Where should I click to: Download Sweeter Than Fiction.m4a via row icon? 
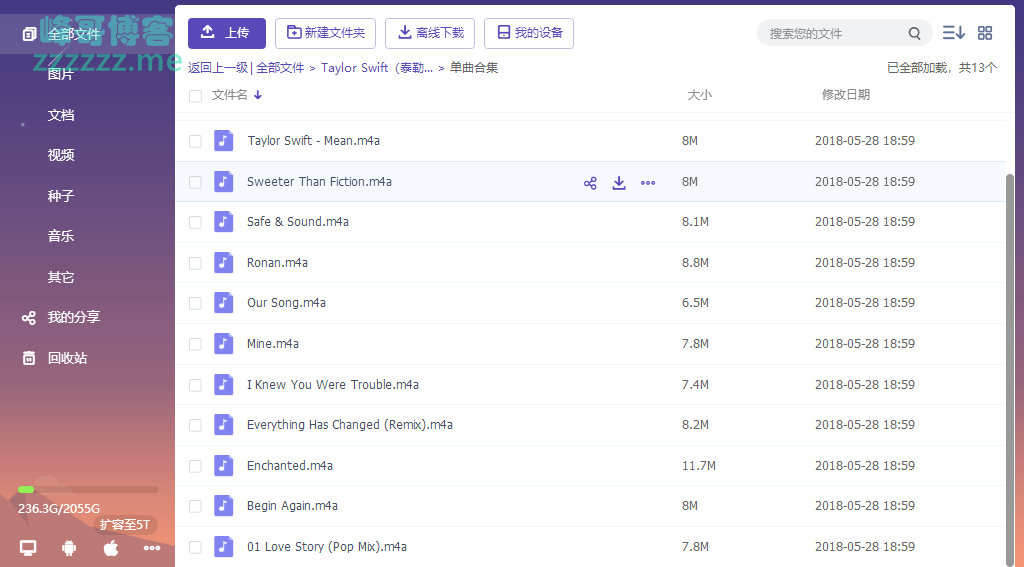click(x=619, y=183)
